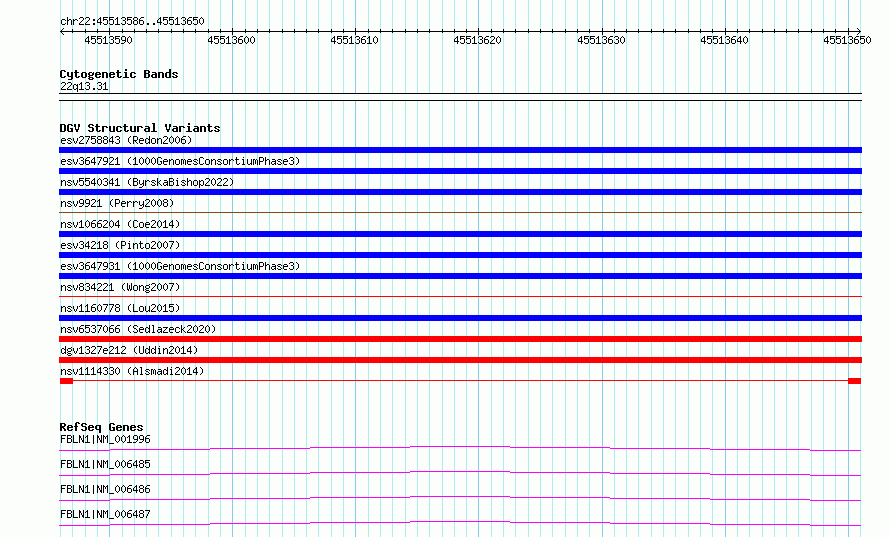Click ruler position 45513650
This screenshot has height=537, width=890.
(847, 40)
